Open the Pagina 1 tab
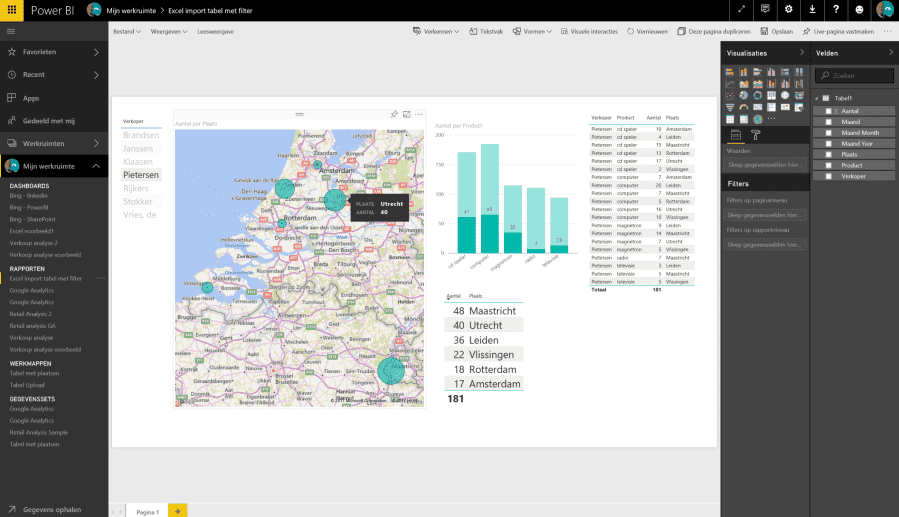This screenshot has height=517, width=899. point(147,511)
